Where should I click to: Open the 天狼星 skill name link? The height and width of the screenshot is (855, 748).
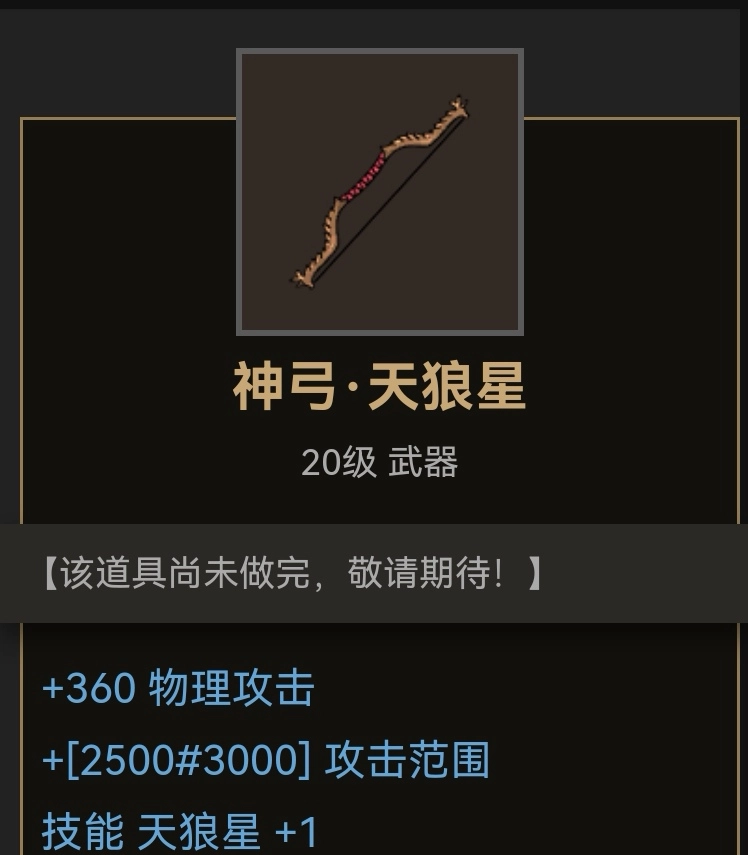(x=198, y=832)
